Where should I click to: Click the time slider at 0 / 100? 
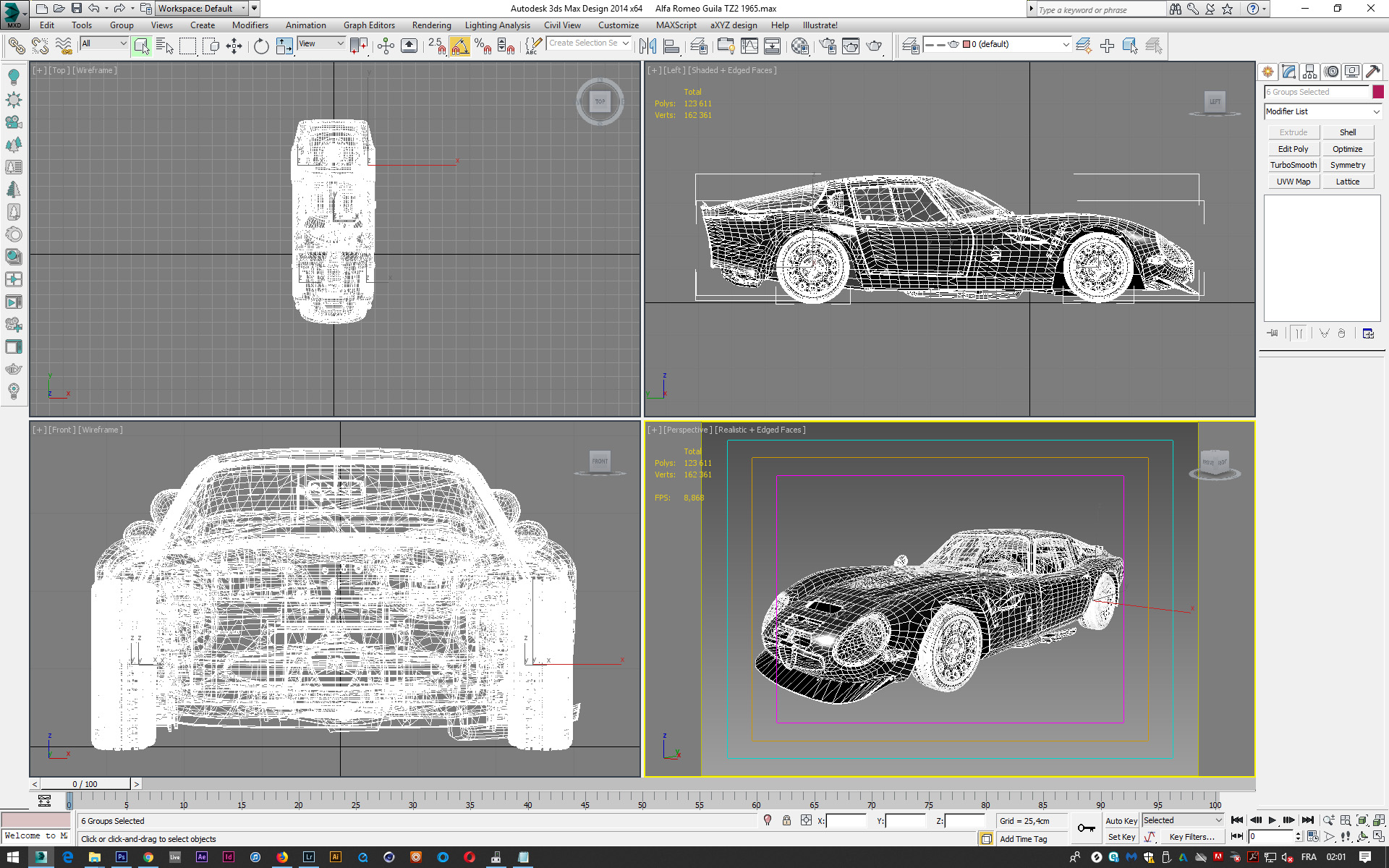pos(85,784)
